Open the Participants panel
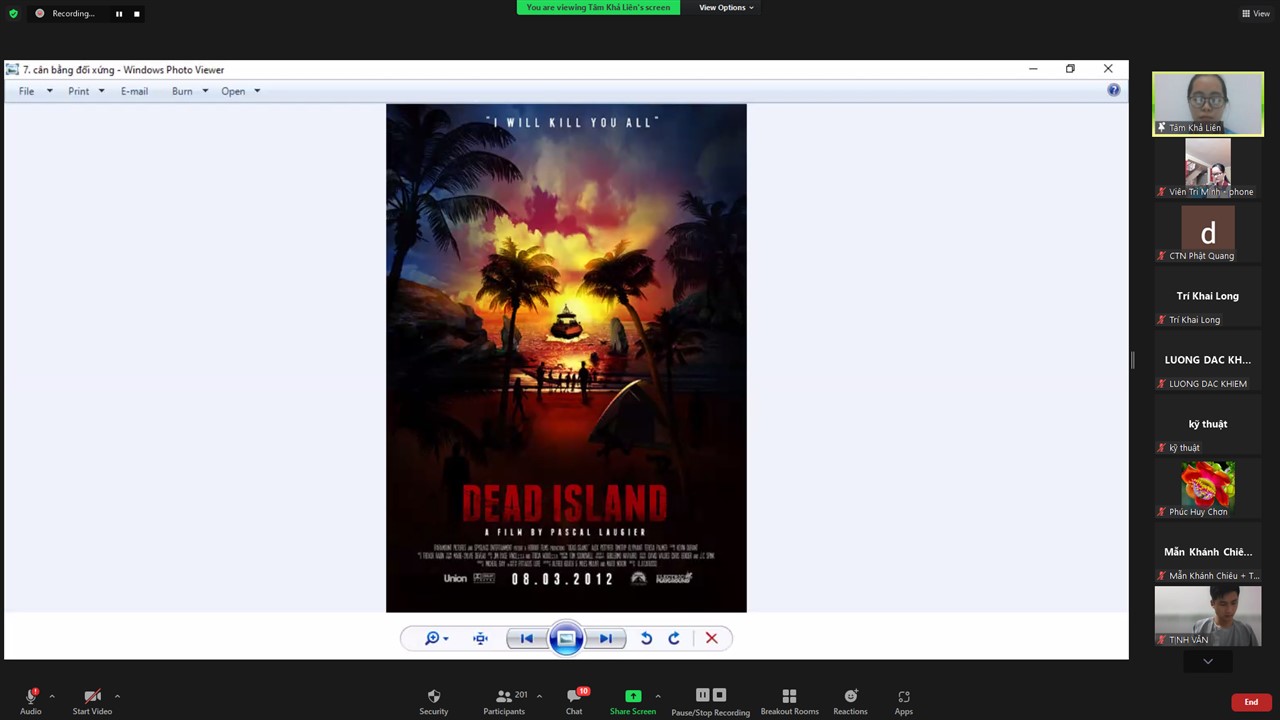Image resolution: width=1280 pixels, height=720 pixels. click(504, 701)
